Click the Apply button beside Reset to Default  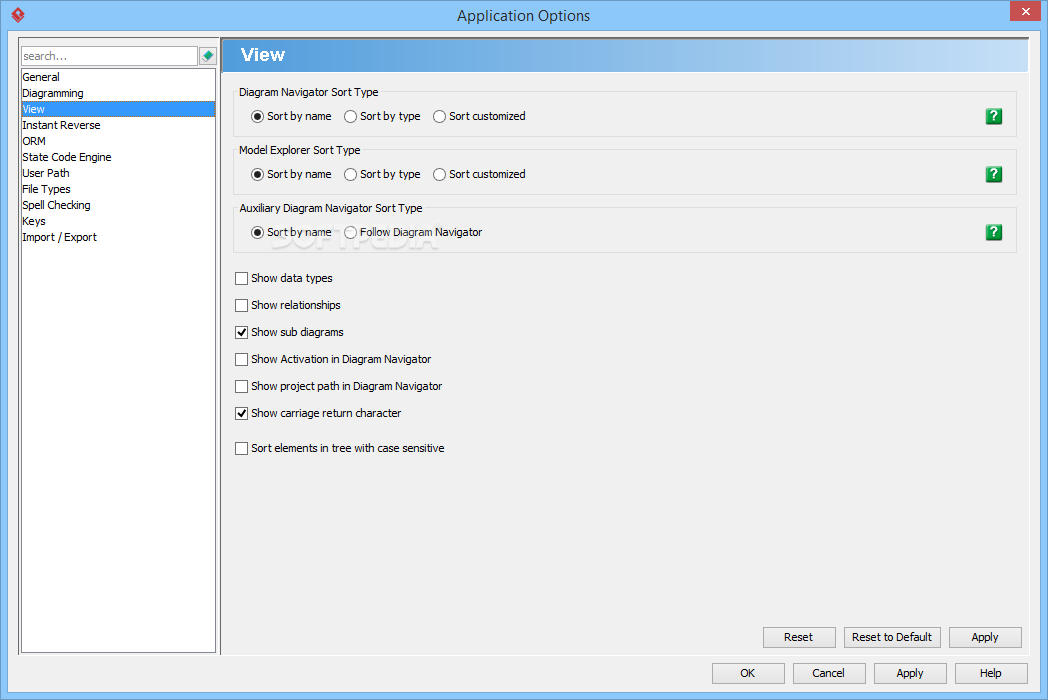pyautogui.click(x=985, y=637)
